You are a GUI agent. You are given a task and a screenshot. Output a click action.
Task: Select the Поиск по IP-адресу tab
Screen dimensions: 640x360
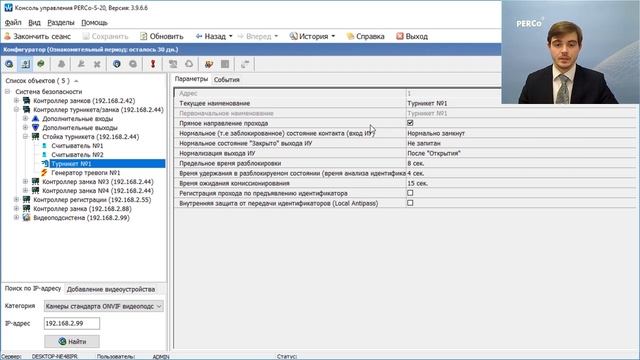[33, 289]
